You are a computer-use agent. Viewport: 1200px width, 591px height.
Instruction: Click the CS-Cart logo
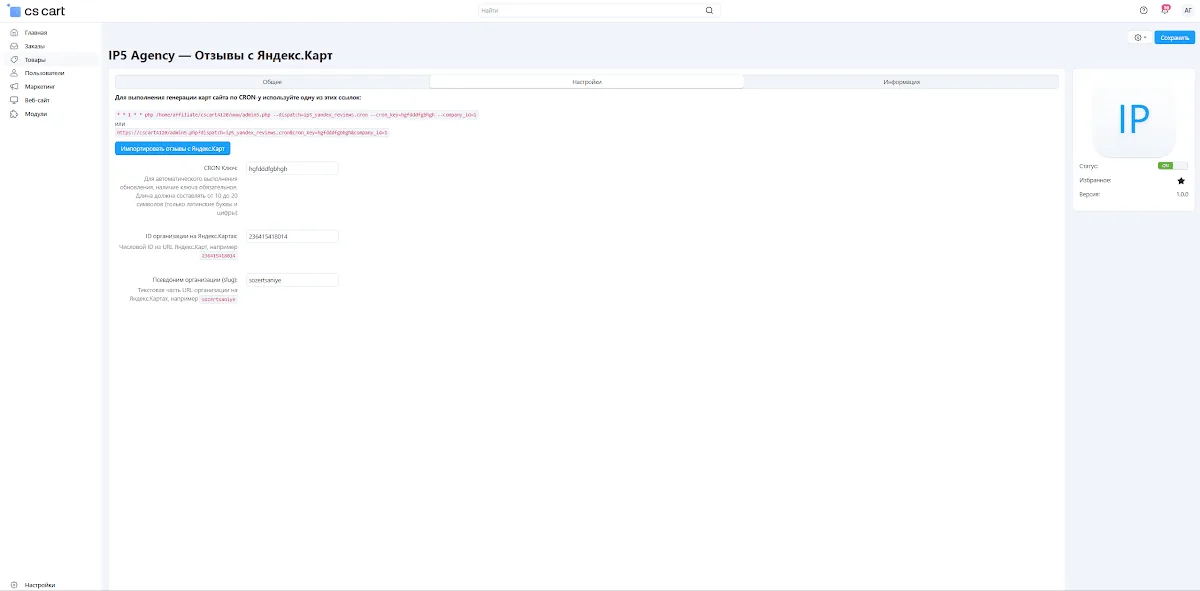pyautogui.click(x=37, y=11)
